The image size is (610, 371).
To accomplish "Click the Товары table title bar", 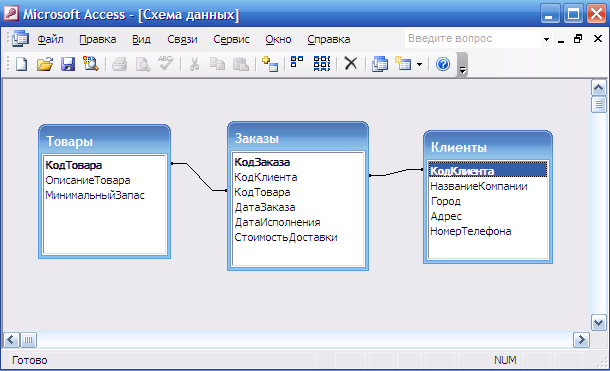I will (104, 140).
